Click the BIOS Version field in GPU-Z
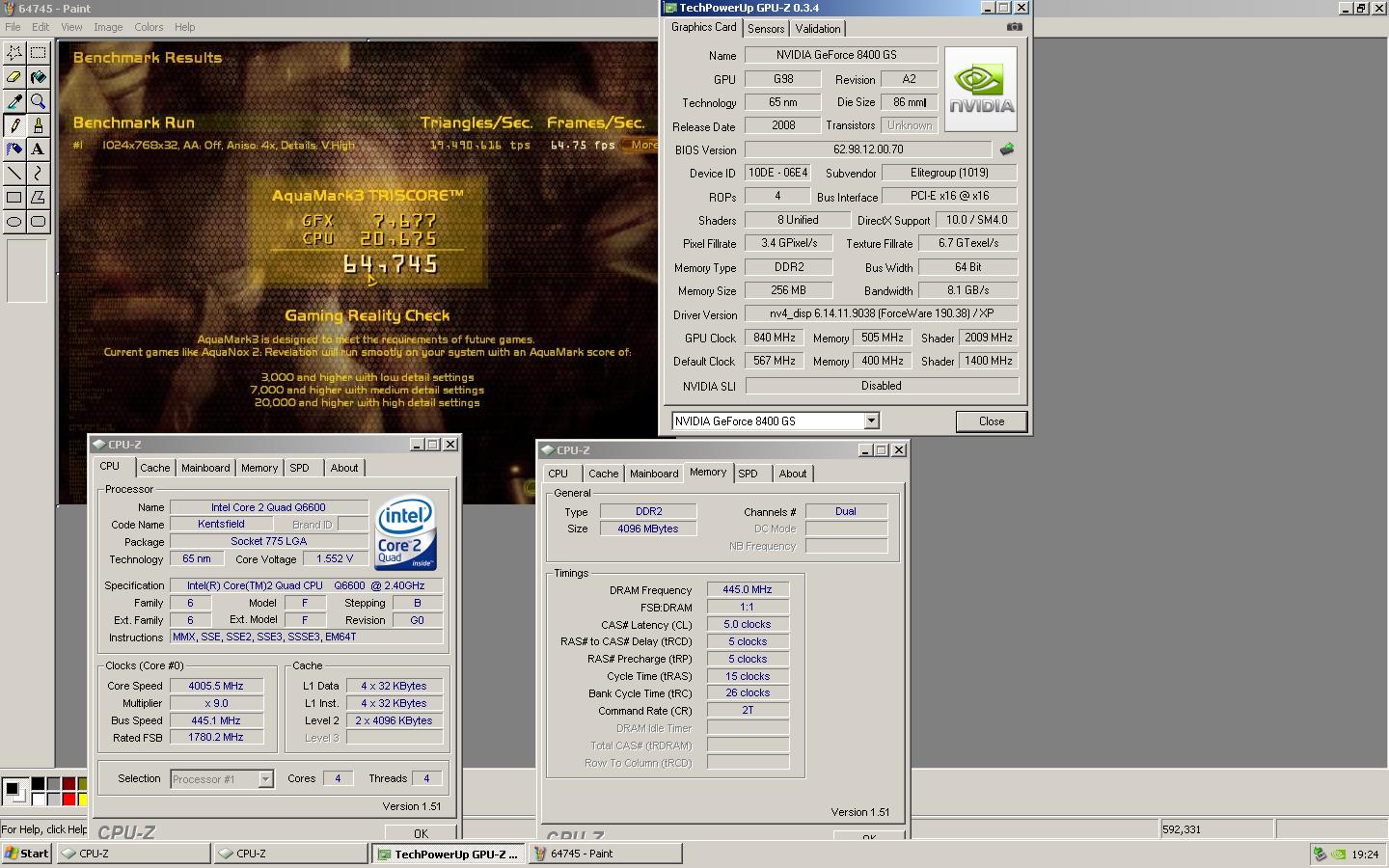Screen dimensions: 1389x868 tap(868, 149)
